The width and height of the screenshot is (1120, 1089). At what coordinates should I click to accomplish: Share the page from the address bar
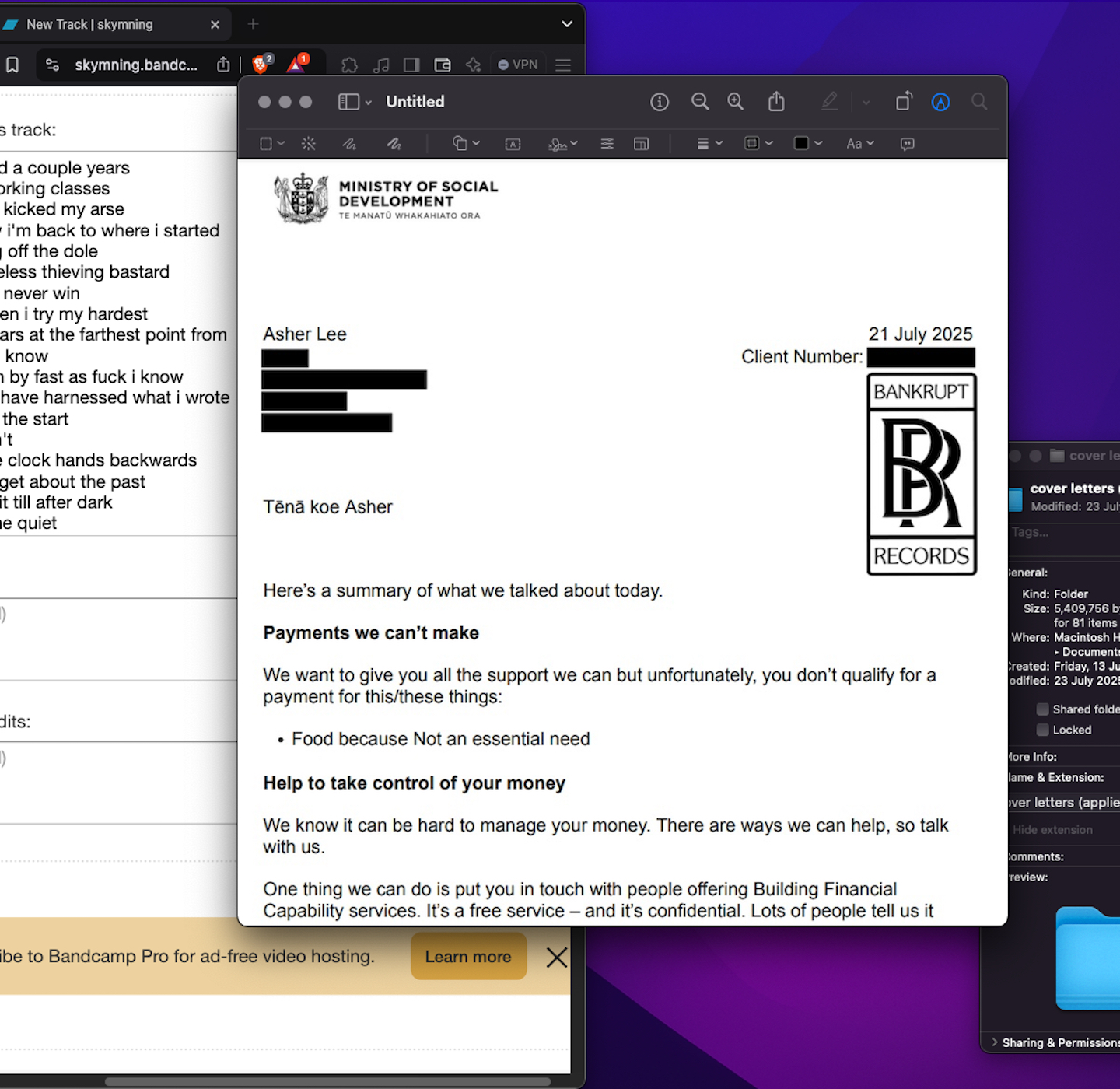[x=223, y=65]
